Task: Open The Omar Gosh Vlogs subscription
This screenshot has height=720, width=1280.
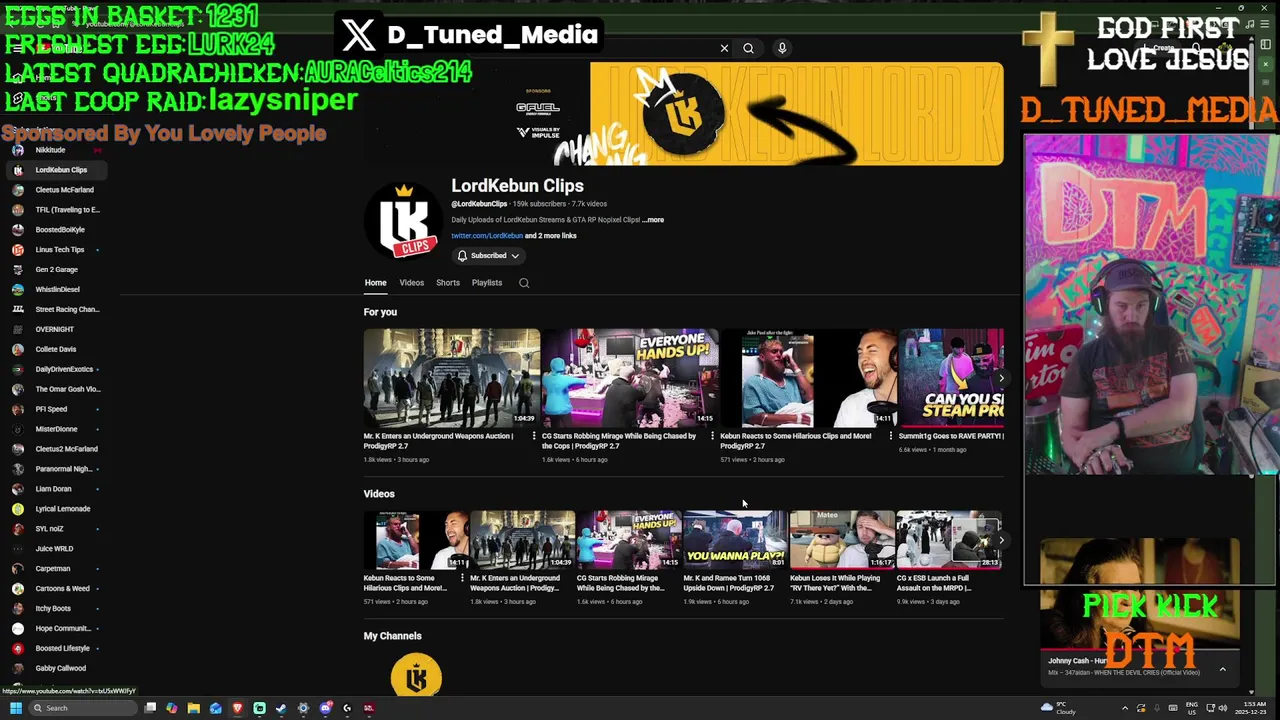Action: point(57,389)
